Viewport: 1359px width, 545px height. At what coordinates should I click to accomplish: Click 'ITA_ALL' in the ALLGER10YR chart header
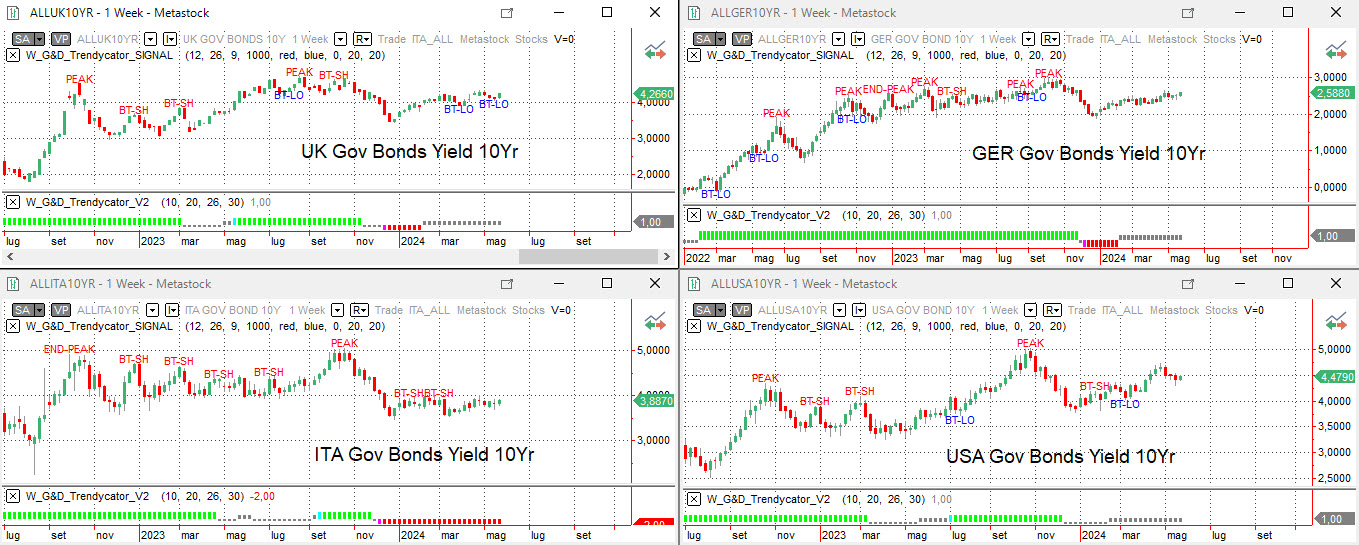pyautogui.click(x=1120, y=39)
